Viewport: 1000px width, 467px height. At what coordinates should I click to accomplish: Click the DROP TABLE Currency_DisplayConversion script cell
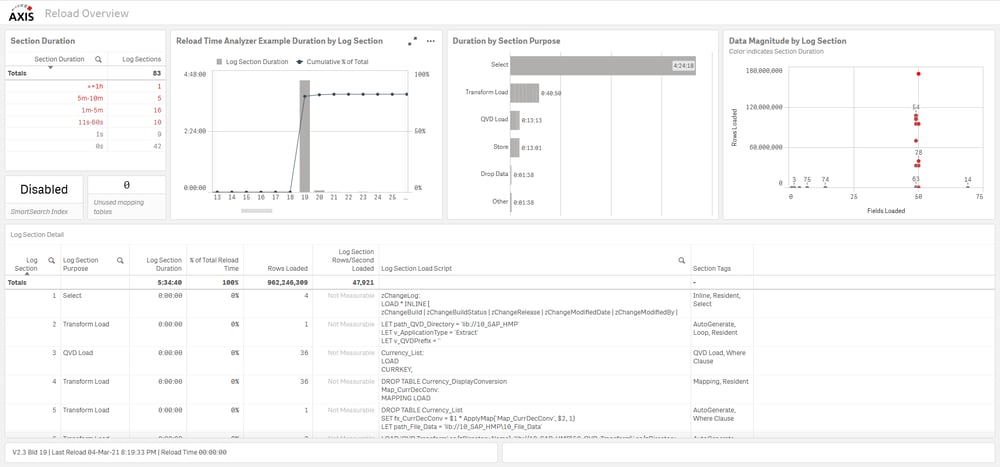[x=534, y=389]
